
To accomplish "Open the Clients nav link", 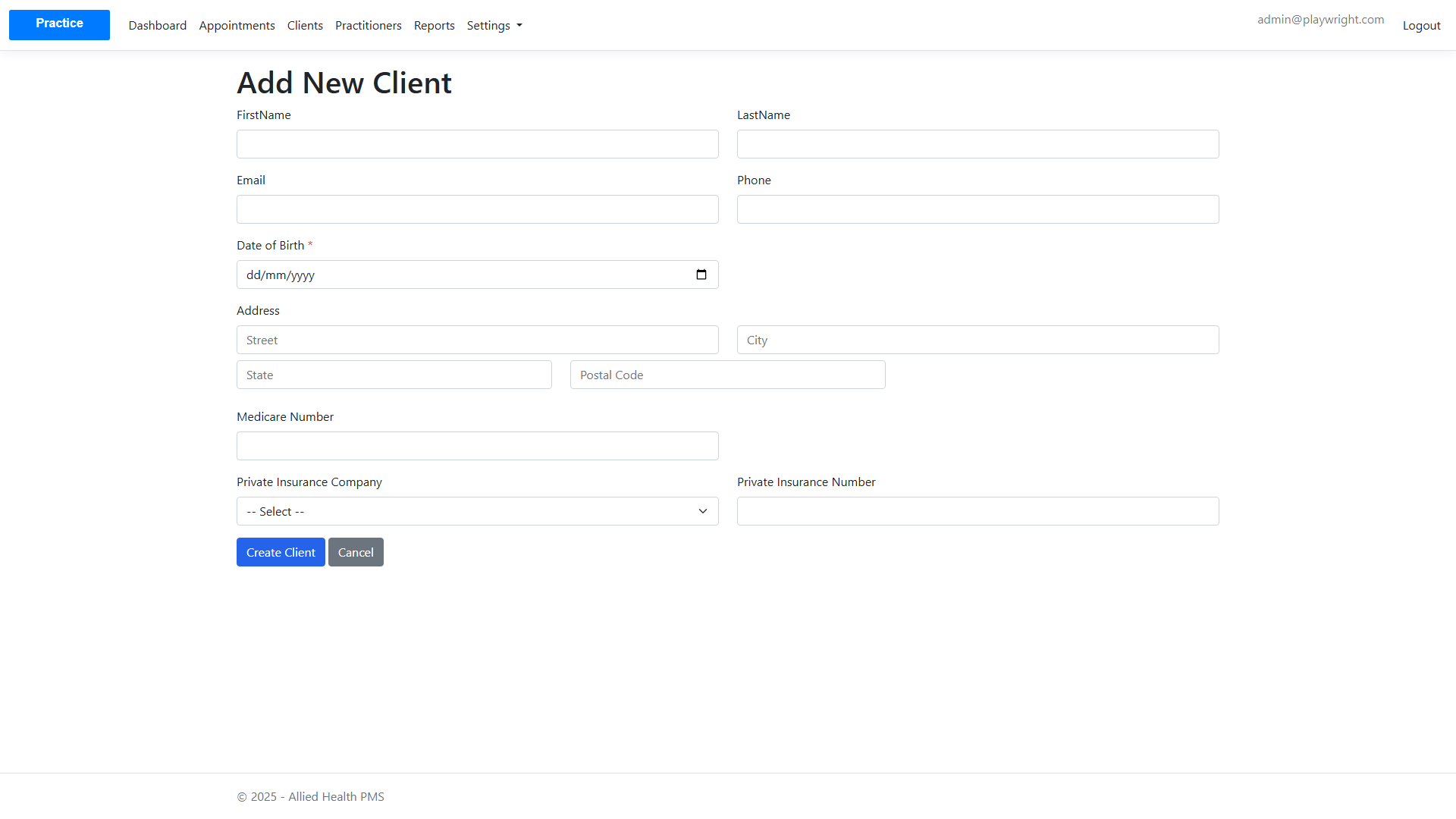I will tap(305, 25).
